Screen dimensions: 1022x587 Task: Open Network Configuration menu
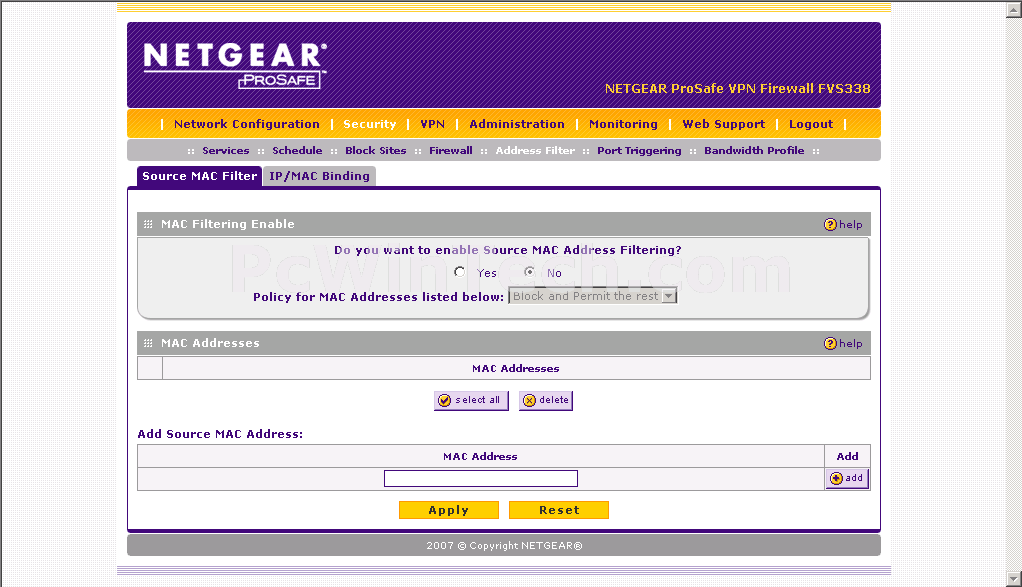(x=246, y=124)
